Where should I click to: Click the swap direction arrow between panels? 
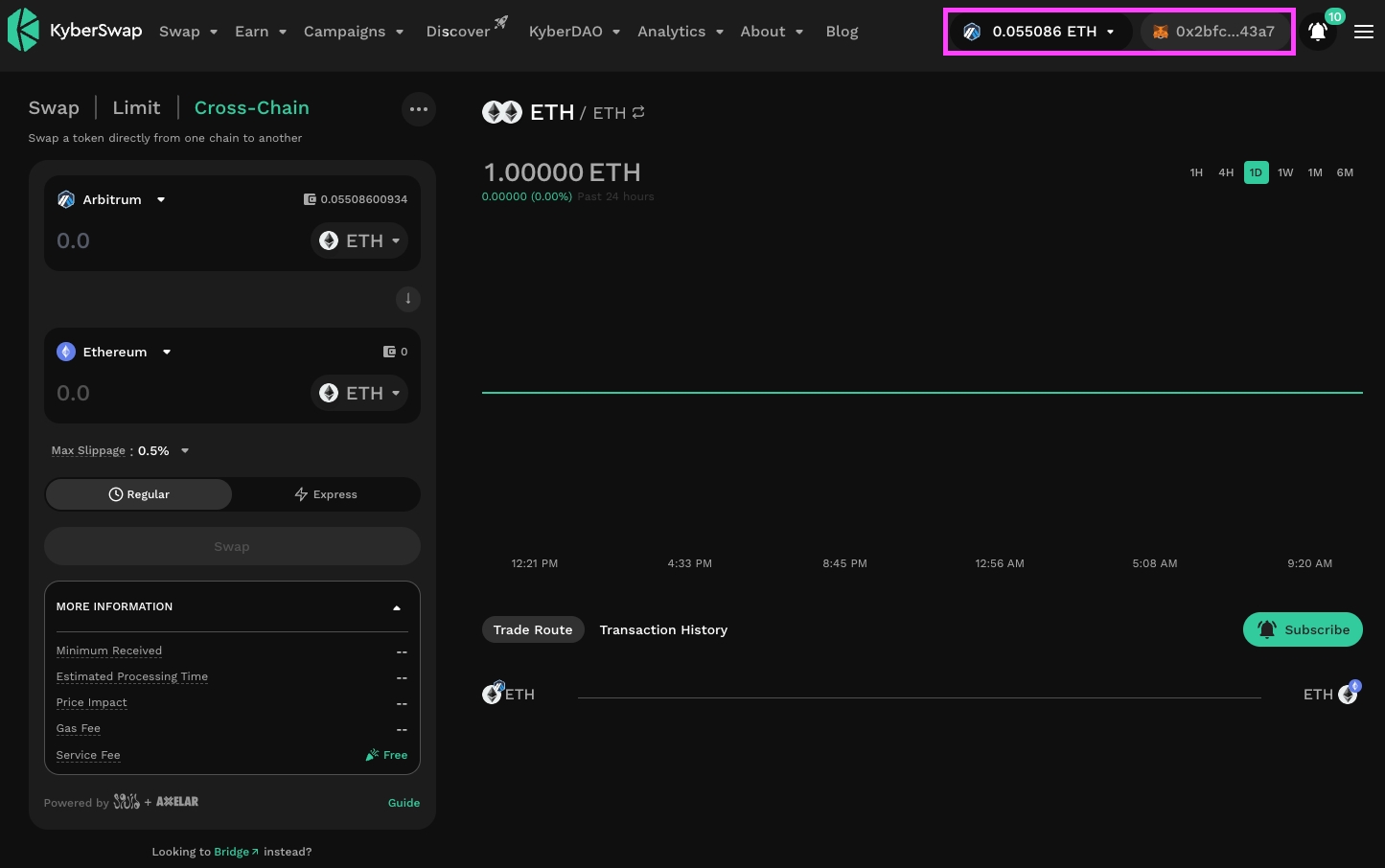pyautogui.click(x=408, y=299)
